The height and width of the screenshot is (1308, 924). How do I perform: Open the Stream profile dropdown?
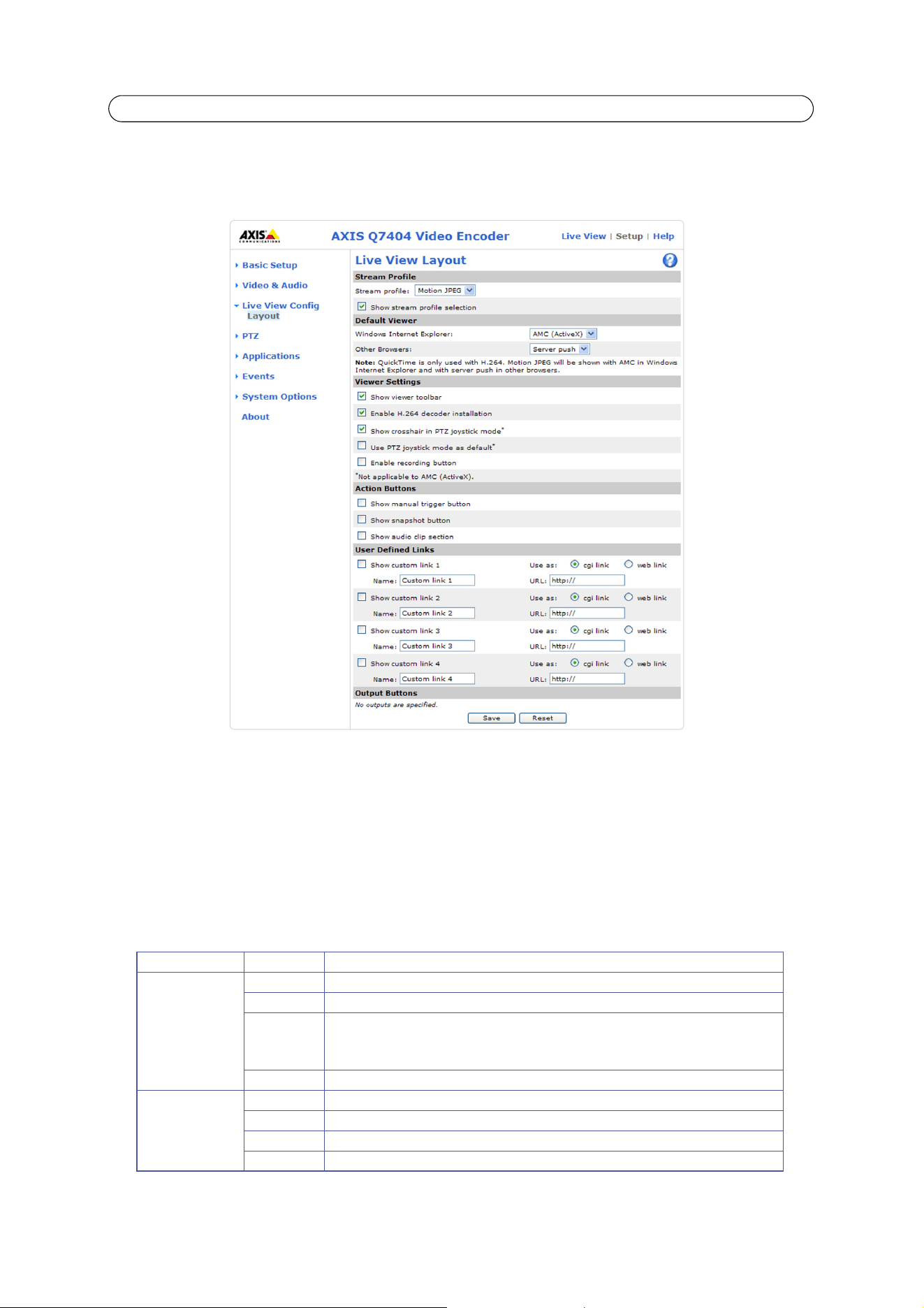coord(445,291)
